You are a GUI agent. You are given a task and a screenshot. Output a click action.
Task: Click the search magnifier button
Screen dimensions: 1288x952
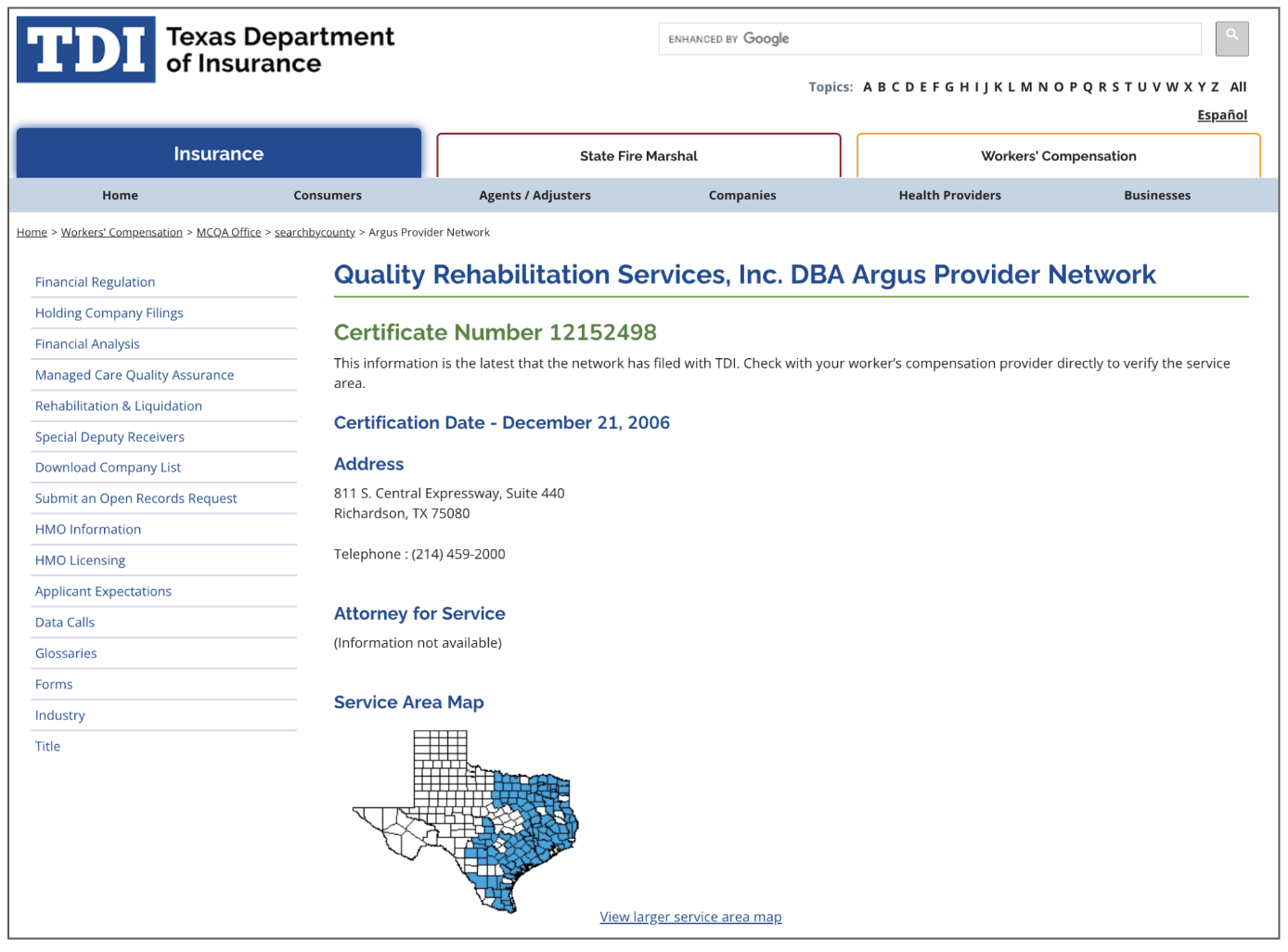pos(1231,39)
